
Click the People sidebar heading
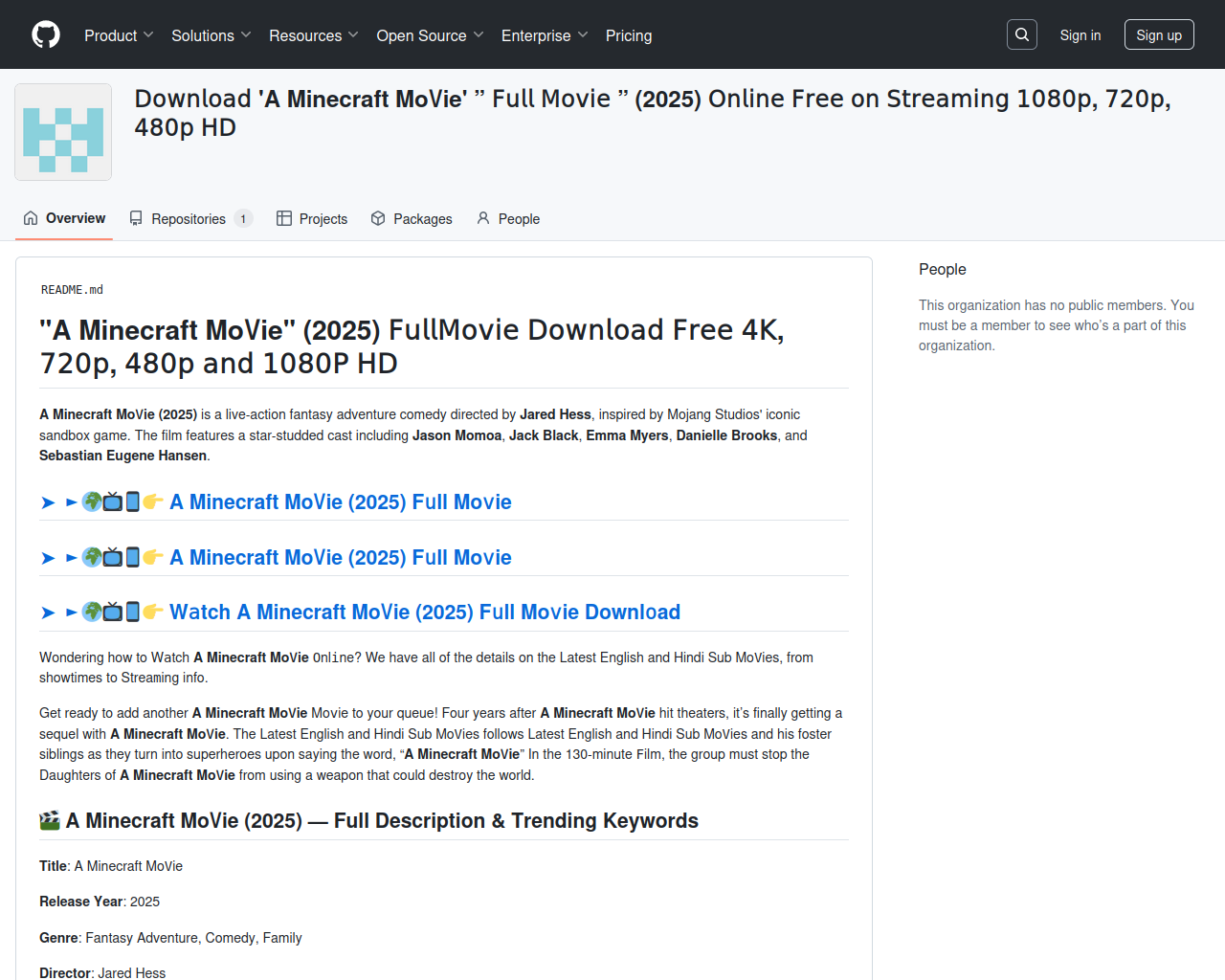coord(943,269)
